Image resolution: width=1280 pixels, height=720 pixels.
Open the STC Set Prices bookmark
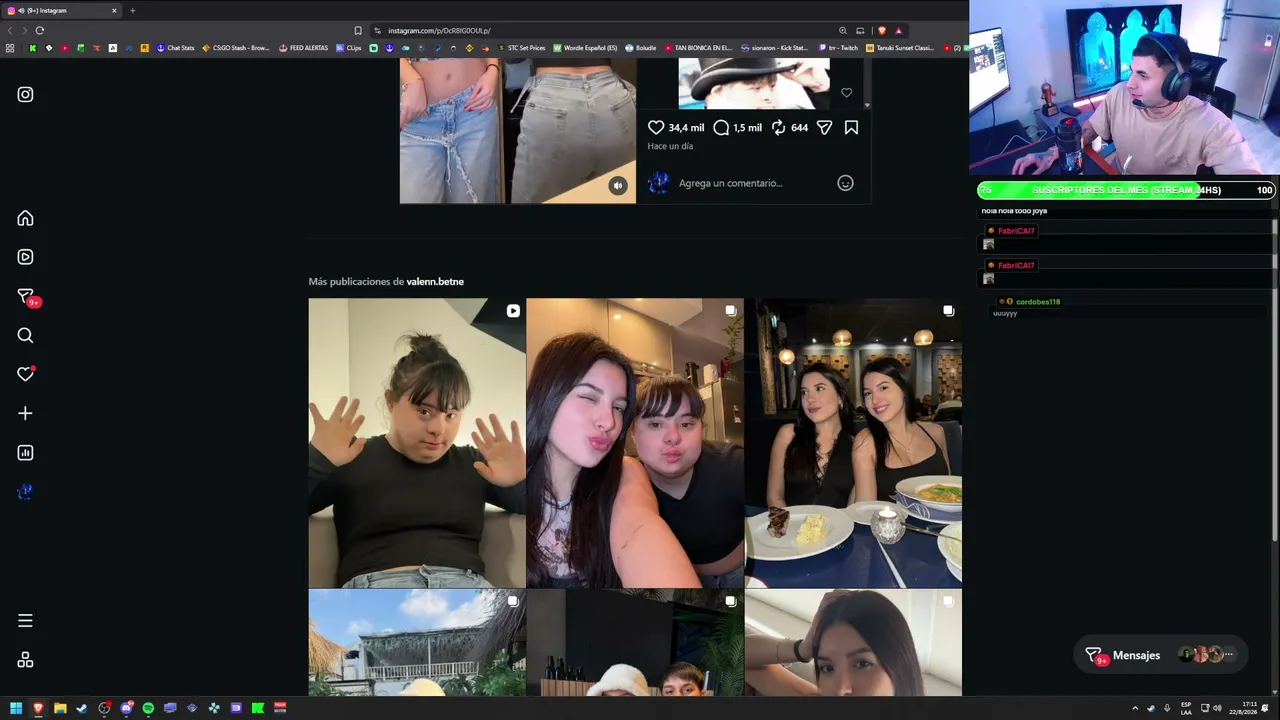pyautogui.click(x=521, y=48)
